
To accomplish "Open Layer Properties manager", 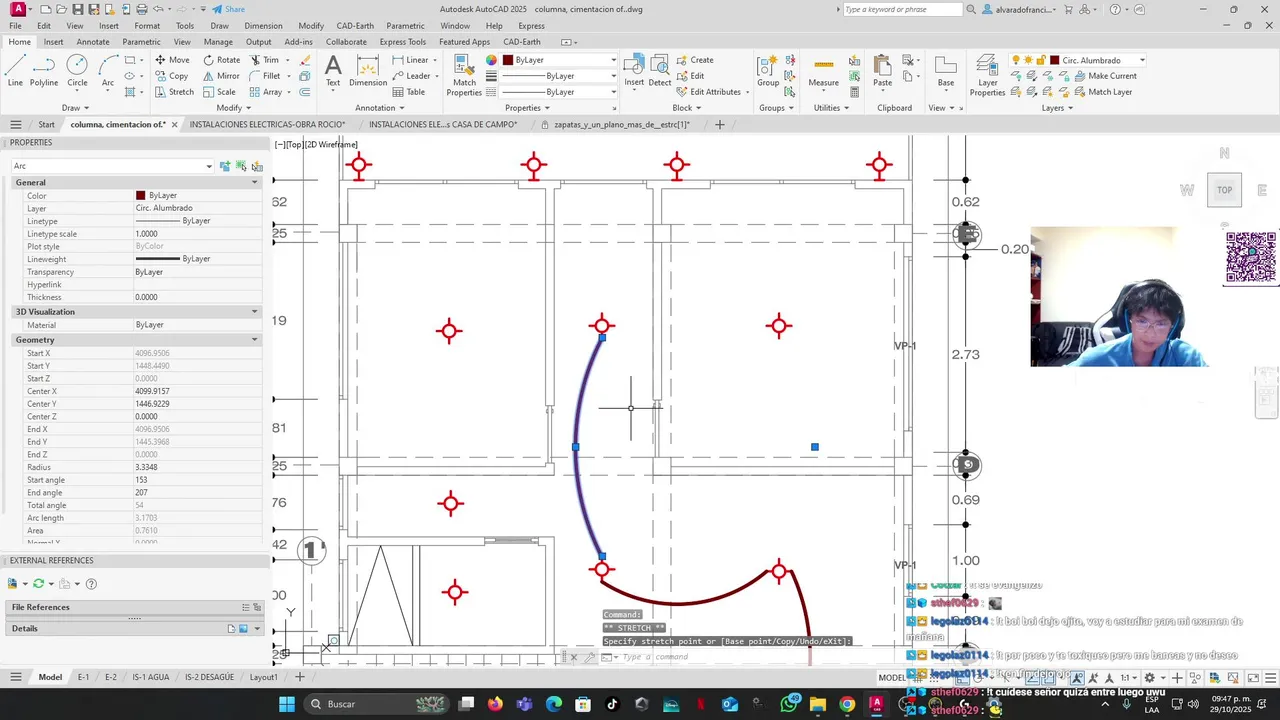I will [x=987, y=75].
